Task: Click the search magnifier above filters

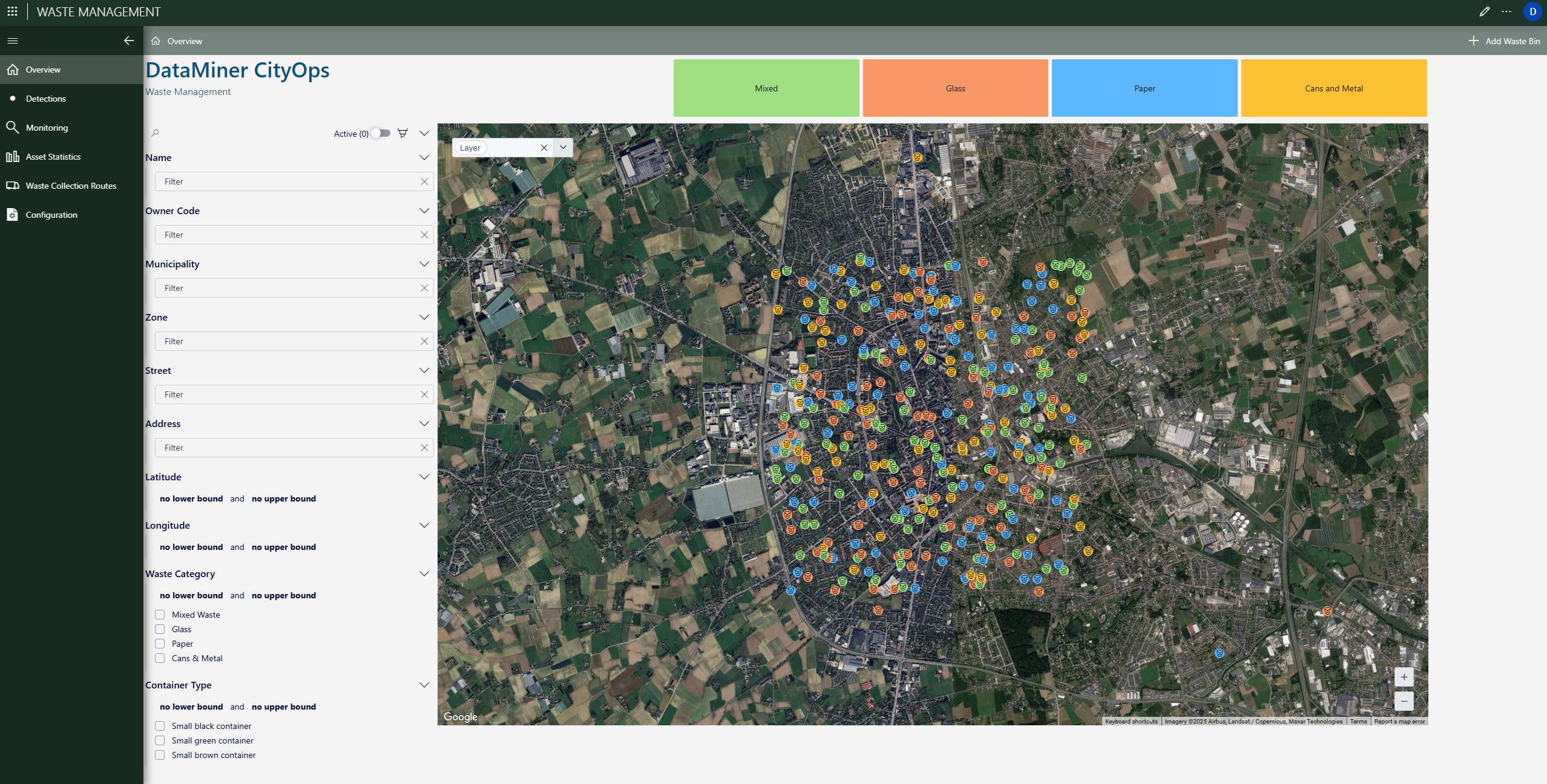Action: (x=155, y=133)
